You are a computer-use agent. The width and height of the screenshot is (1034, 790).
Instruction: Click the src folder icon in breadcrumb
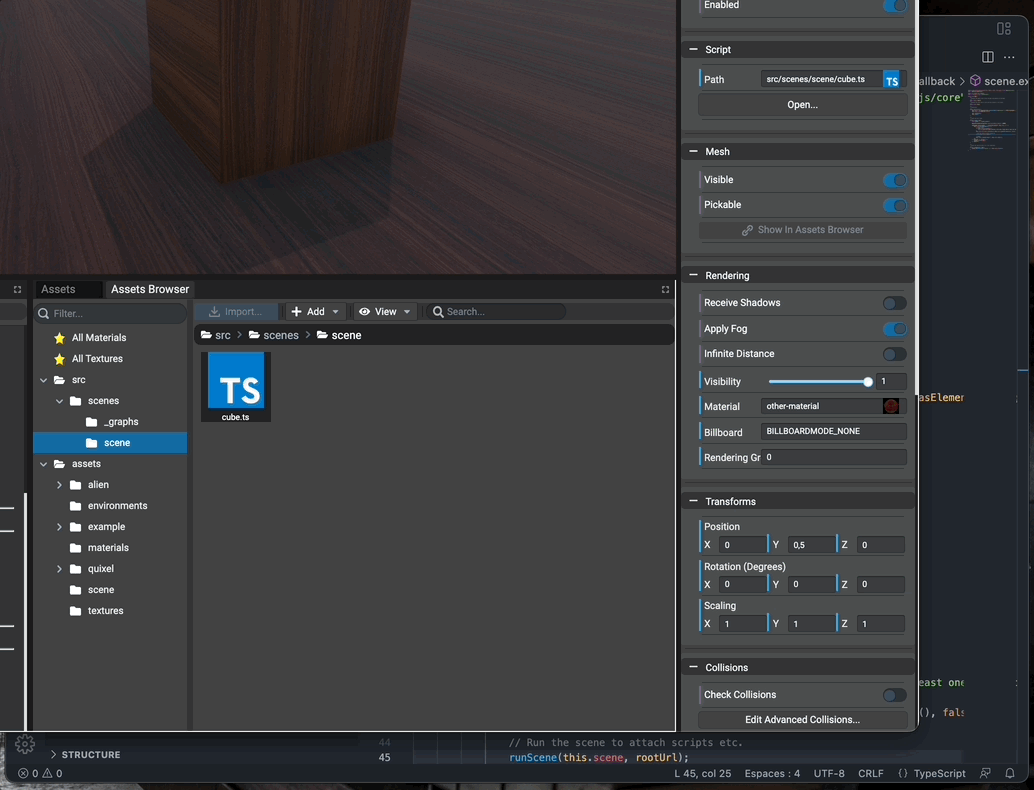coord(206,335)
